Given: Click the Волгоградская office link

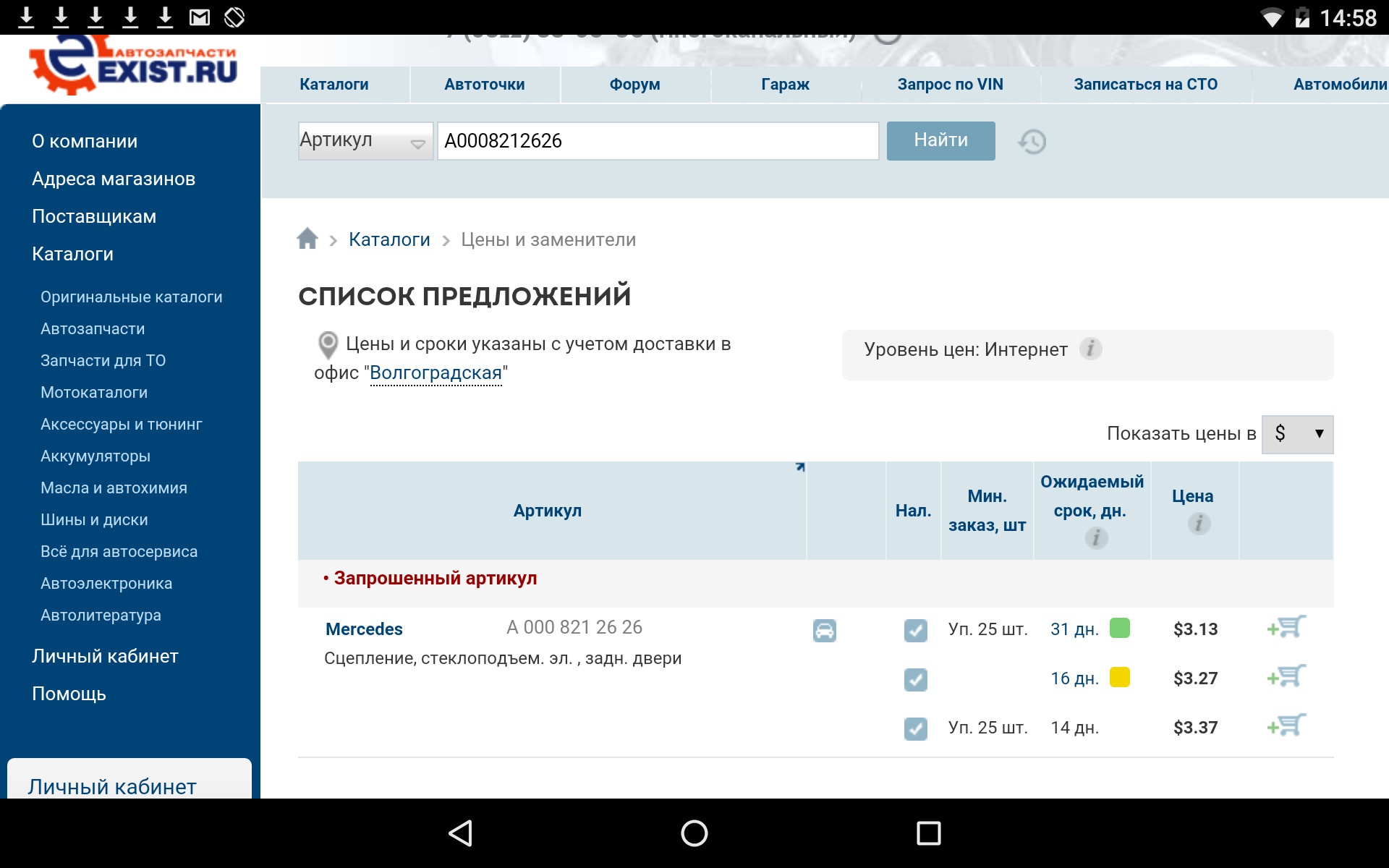Looking at the screenshot, I should tap(436, 373).
